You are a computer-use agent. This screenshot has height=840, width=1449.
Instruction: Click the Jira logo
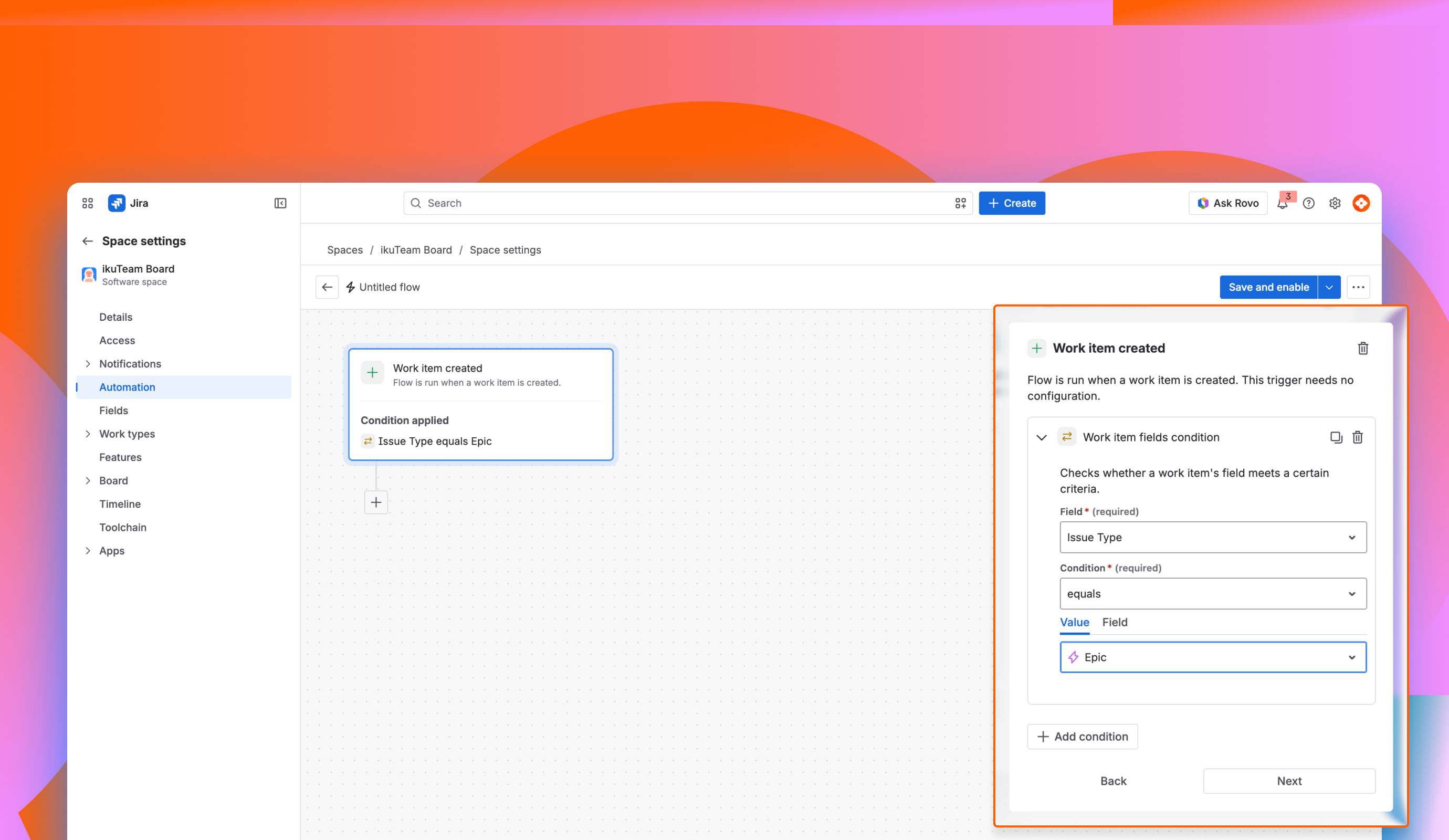pyautogui.click(x=117, y=203)
